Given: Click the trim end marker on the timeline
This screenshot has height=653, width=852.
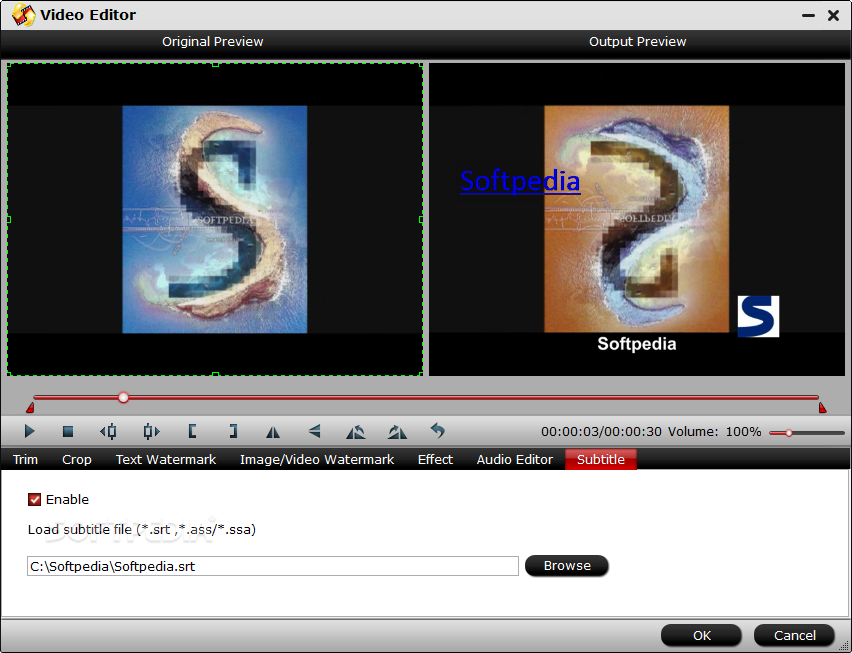Looking at the screenshot, I should [x=823, y=407].
